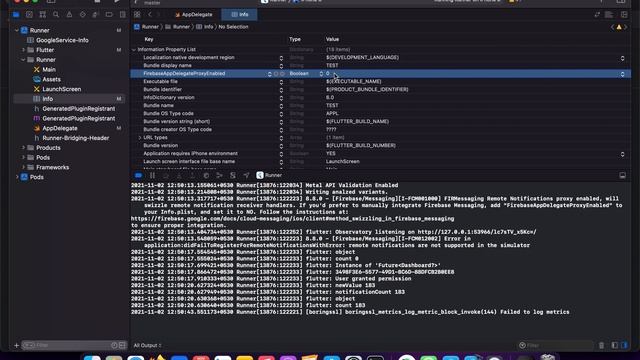Show recently modified files filter icon

pos(114,345)
